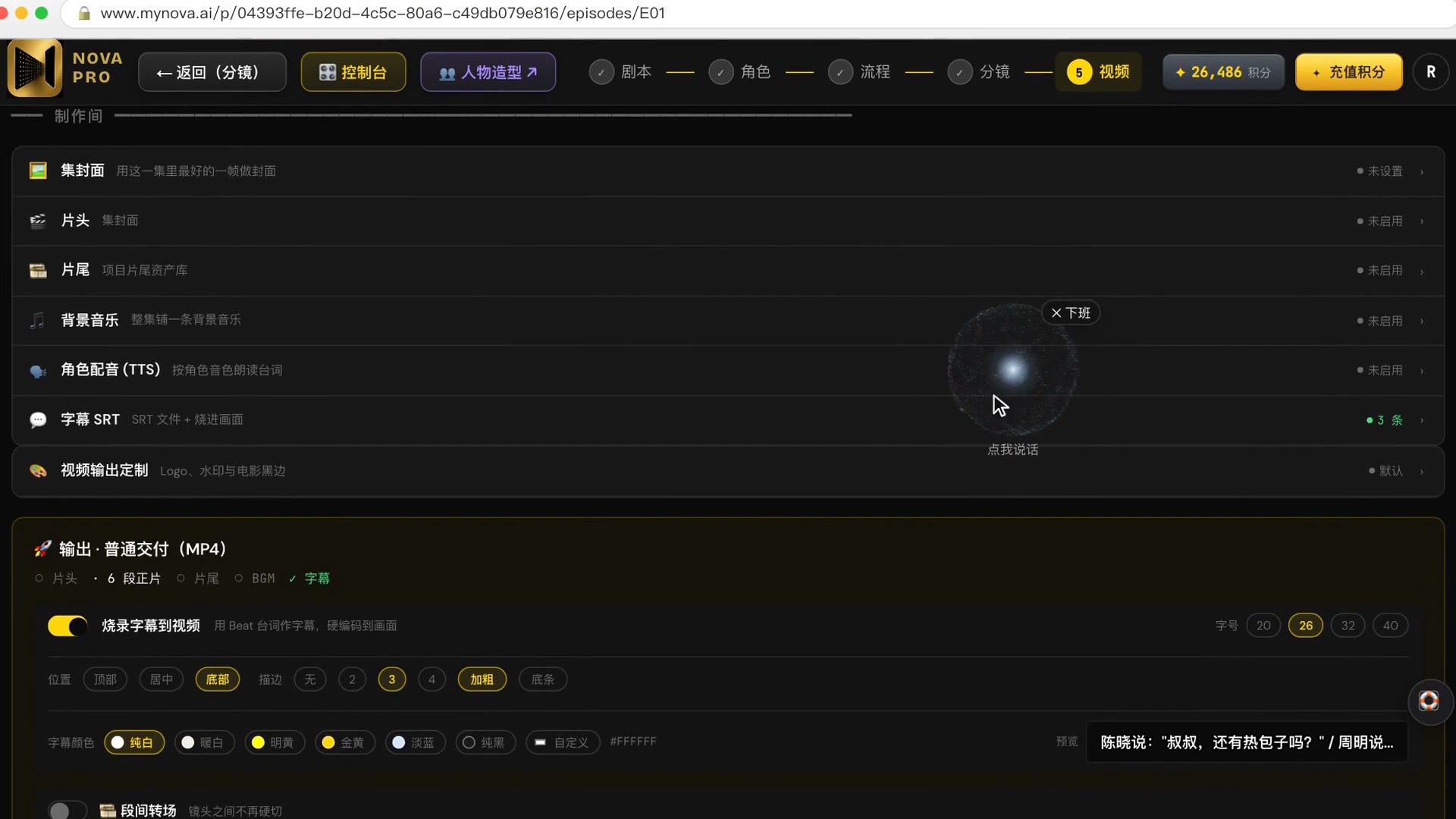Toggle the 底条 option
This screenshot has height=819, width=1456.
click(x=543, y=679)
